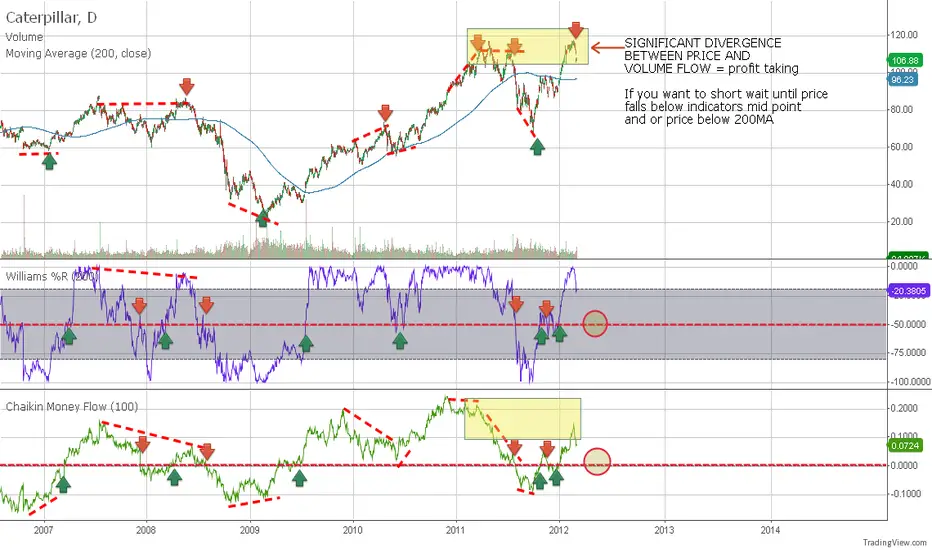
Task: Click the 2013 label on time axis
Action: 665,530
